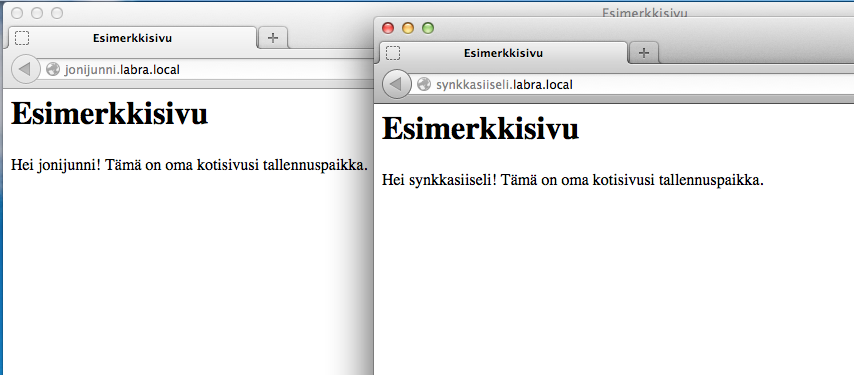
Task: Open a new tab in the jonijunni window
Action: pos(273,38)
